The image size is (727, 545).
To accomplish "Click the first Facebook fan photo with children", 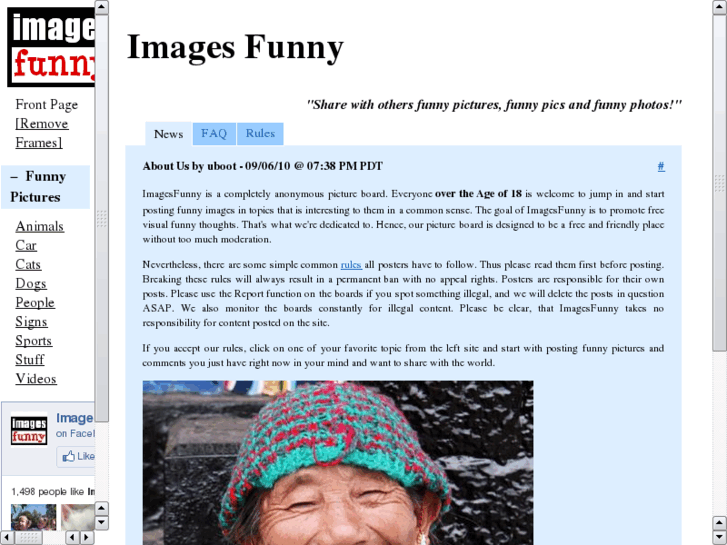I will (x=33, y=517).
